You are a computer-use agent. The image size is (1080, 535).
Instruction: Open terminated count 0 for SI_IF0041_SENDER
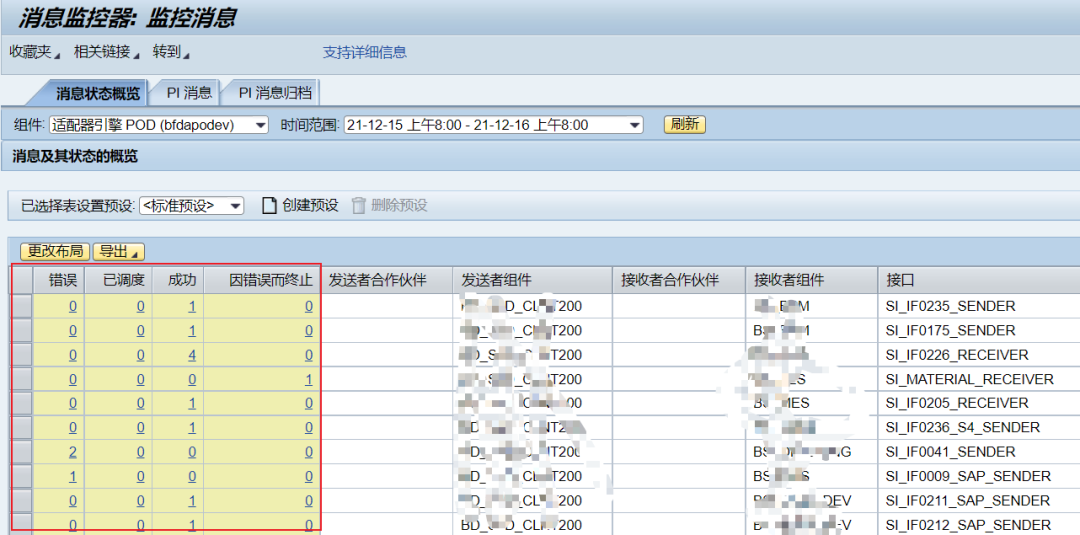click(x=309, y=452)
